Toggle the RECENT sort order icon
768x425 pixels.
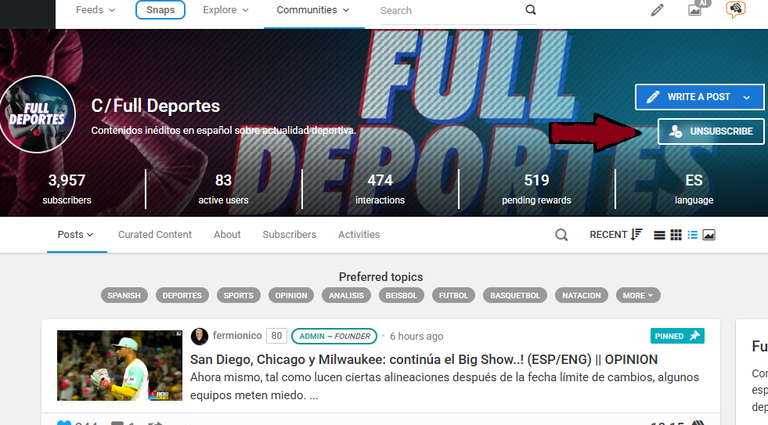coord(636,235)
